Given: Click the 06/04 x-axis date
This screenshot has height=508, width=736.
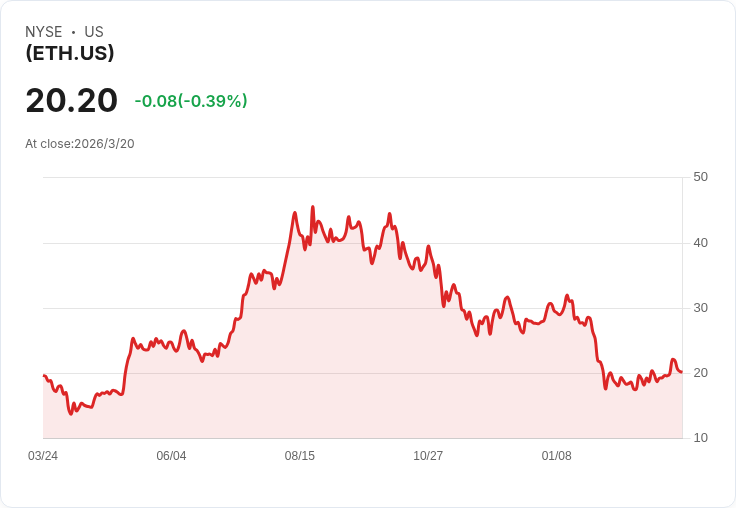Looking at the screenshot, I should 171,456.
